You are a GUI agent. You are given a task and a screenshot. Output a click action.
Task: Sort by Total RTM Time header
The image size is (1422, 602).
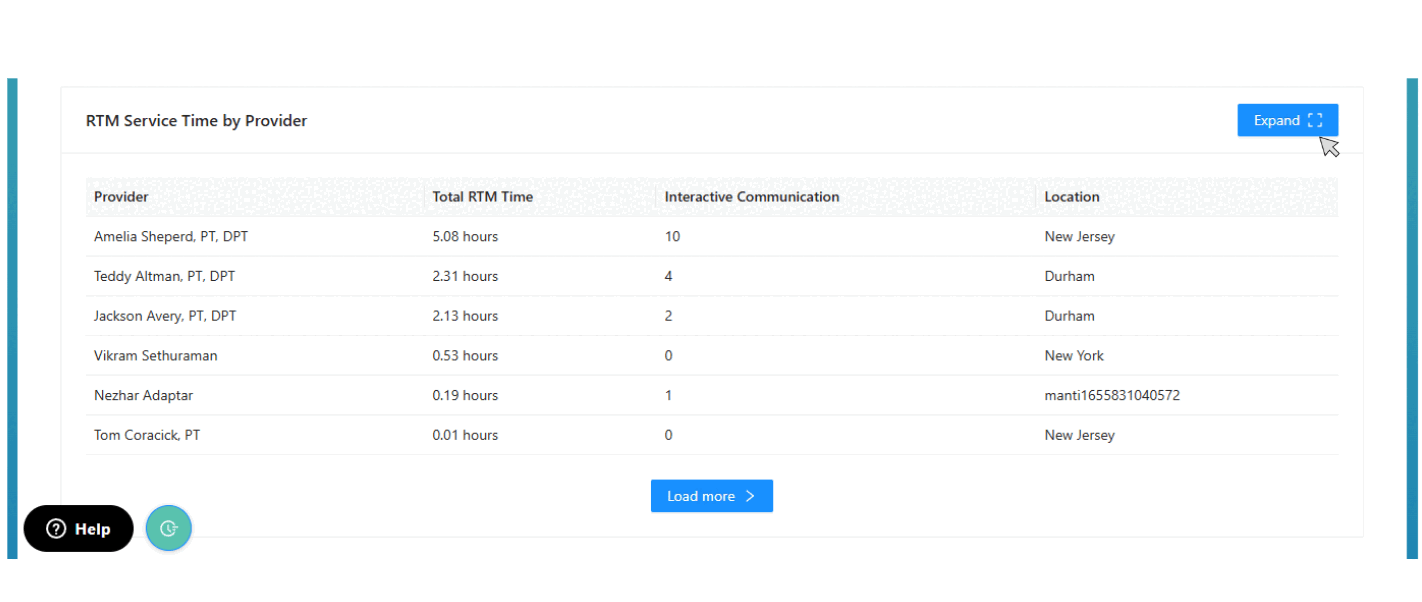coord(483,197)
